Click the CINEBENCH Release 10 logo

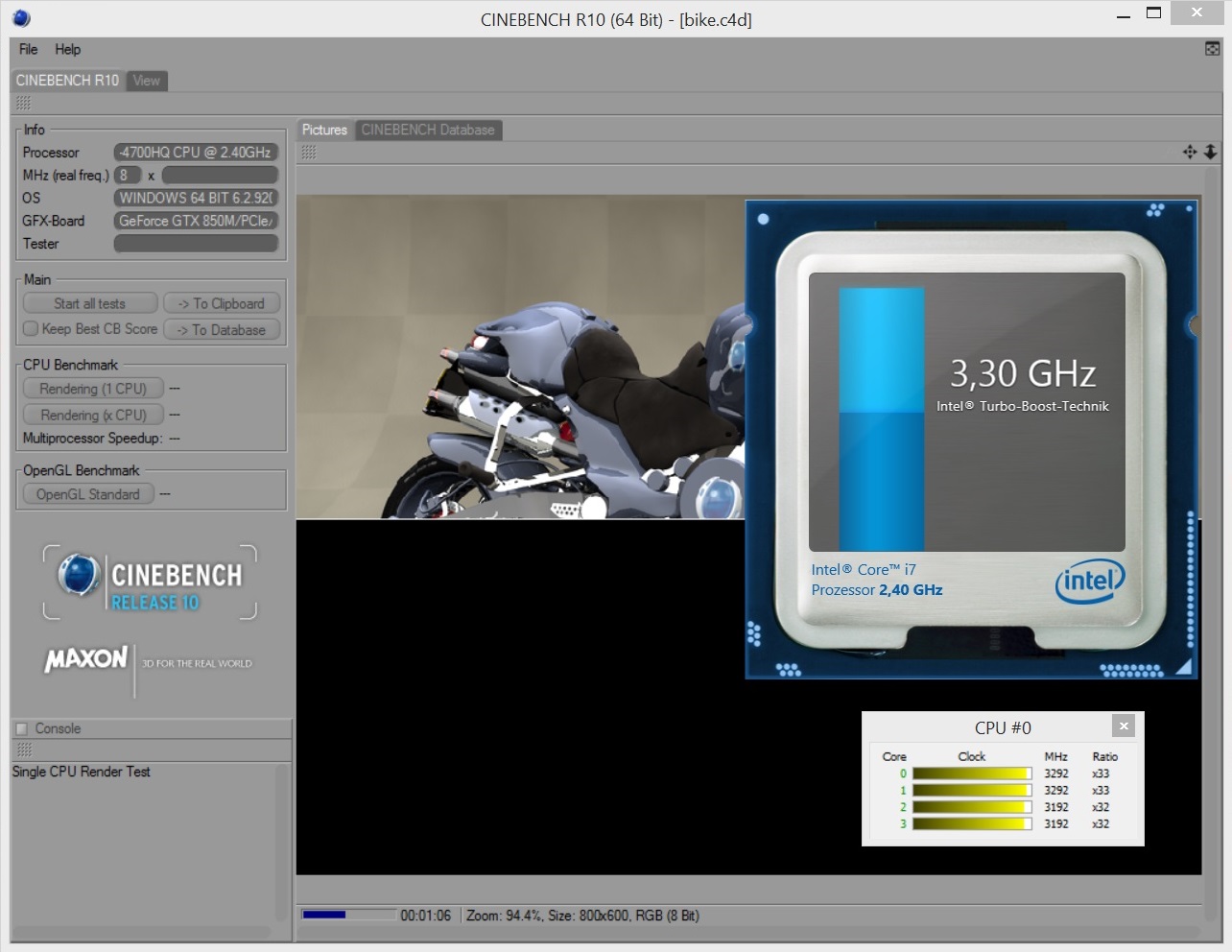151,583
